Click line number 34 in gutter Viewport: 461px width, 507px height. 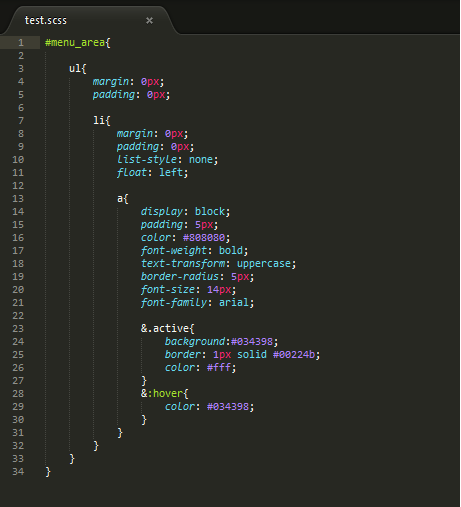tap(18, 472)
